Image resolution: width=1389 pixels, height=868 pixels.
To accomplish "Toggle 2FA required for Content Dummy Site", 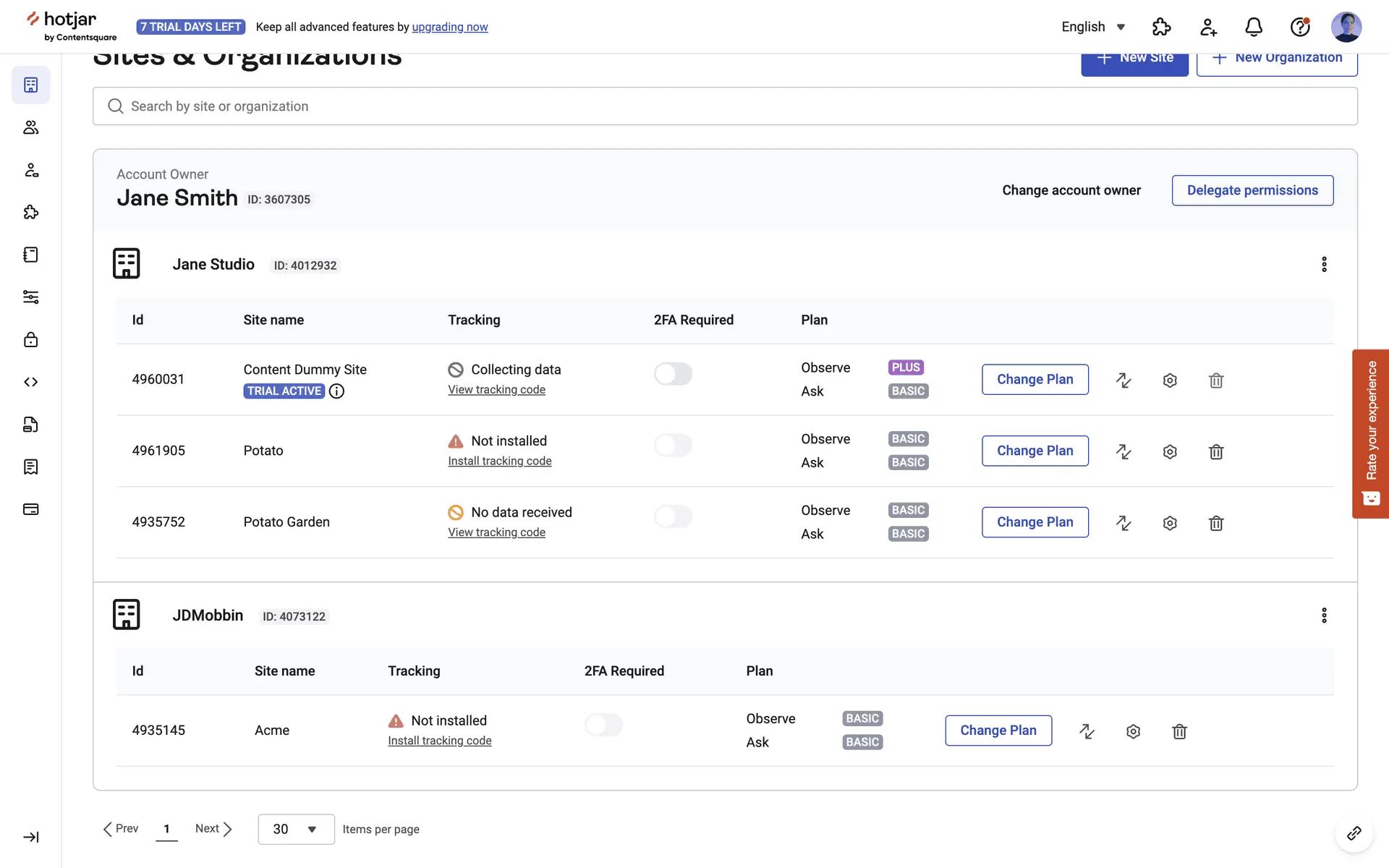I will 673,374.
